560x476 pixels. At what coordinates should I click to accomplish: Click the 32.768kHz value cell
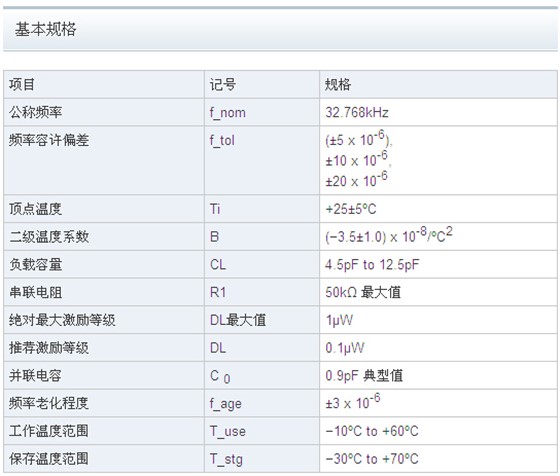(356, 112)
